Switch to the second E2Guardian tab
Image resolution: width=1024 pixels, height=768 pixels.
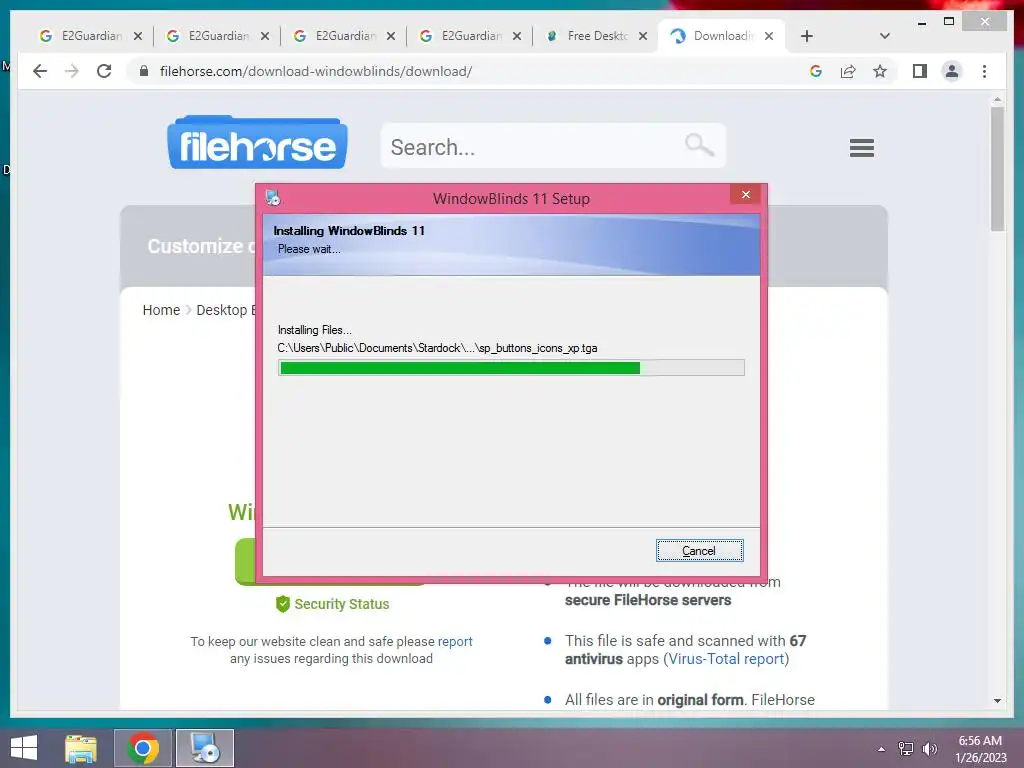tap(210, 36)
